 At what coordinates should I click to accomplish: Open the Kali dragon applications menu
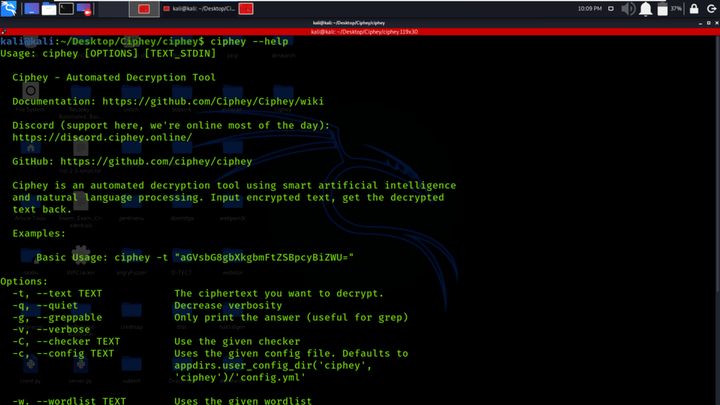tap(11, 8)
